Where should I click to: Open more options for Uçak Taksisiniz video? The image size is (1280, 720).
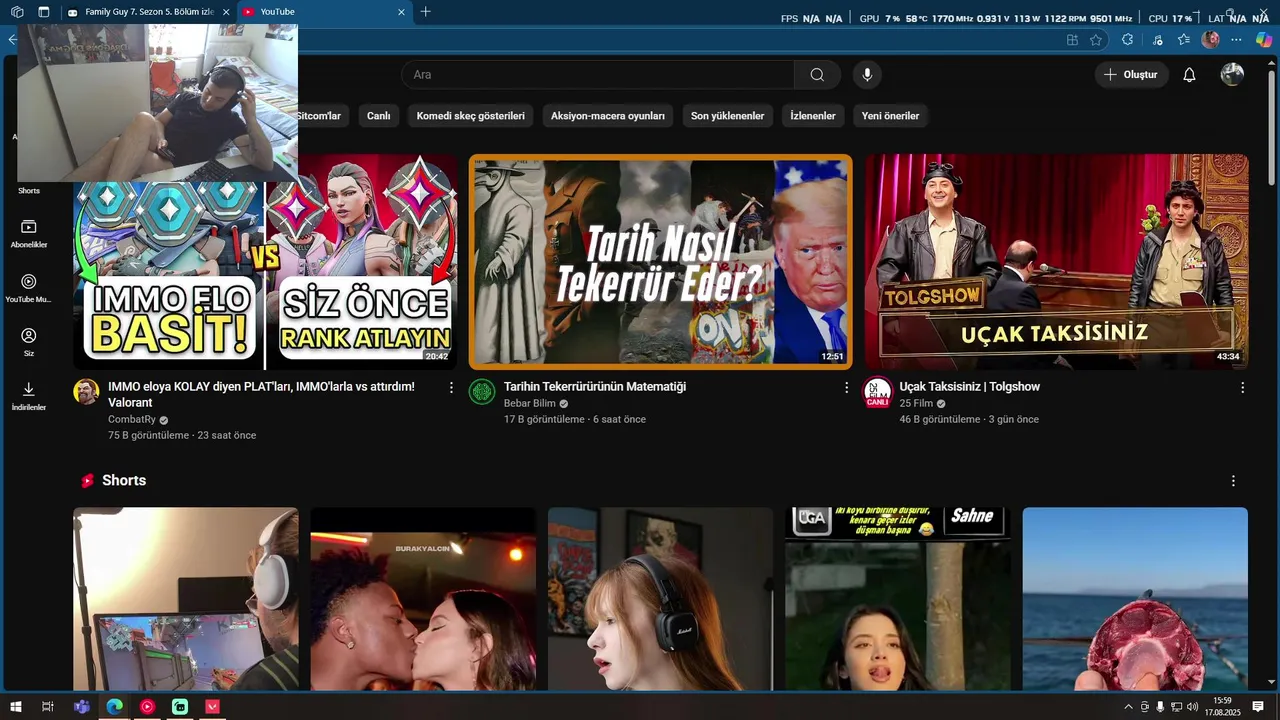point(1243,387)
